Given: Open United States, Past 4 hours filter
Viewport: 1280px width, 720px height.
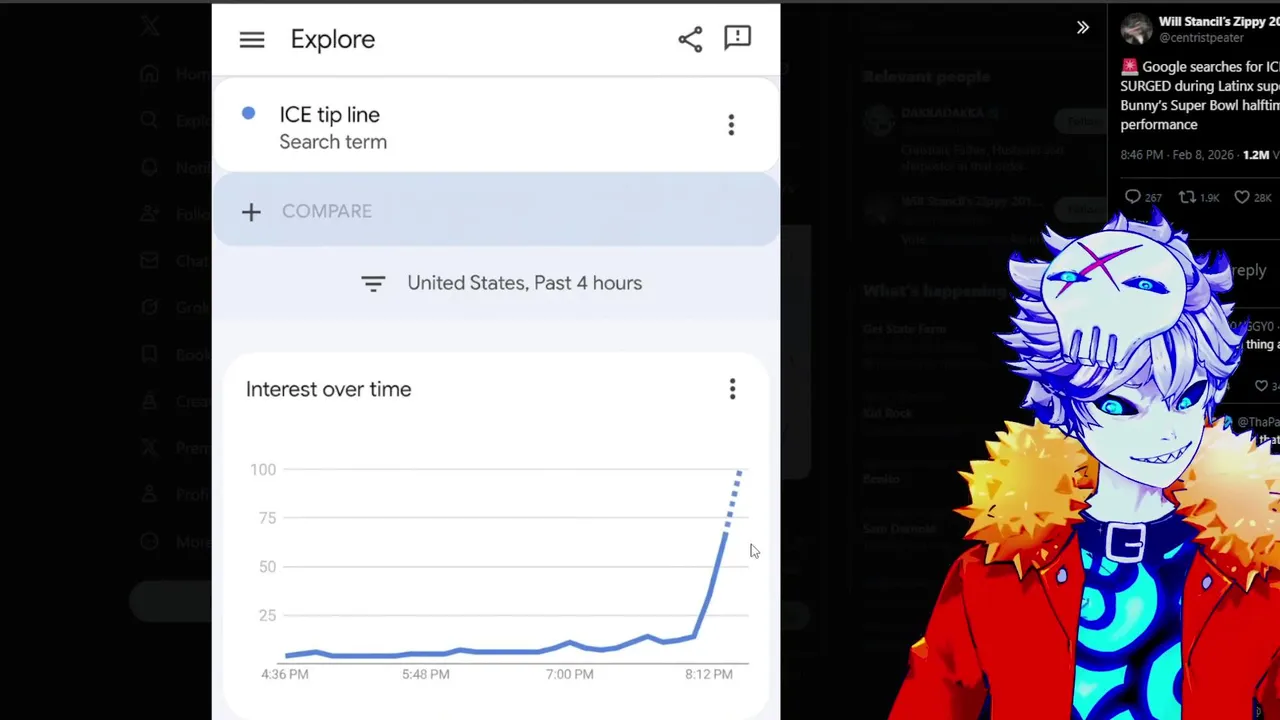Looking at the screenshot, I should pyautogui.click(x=524, y=283).
